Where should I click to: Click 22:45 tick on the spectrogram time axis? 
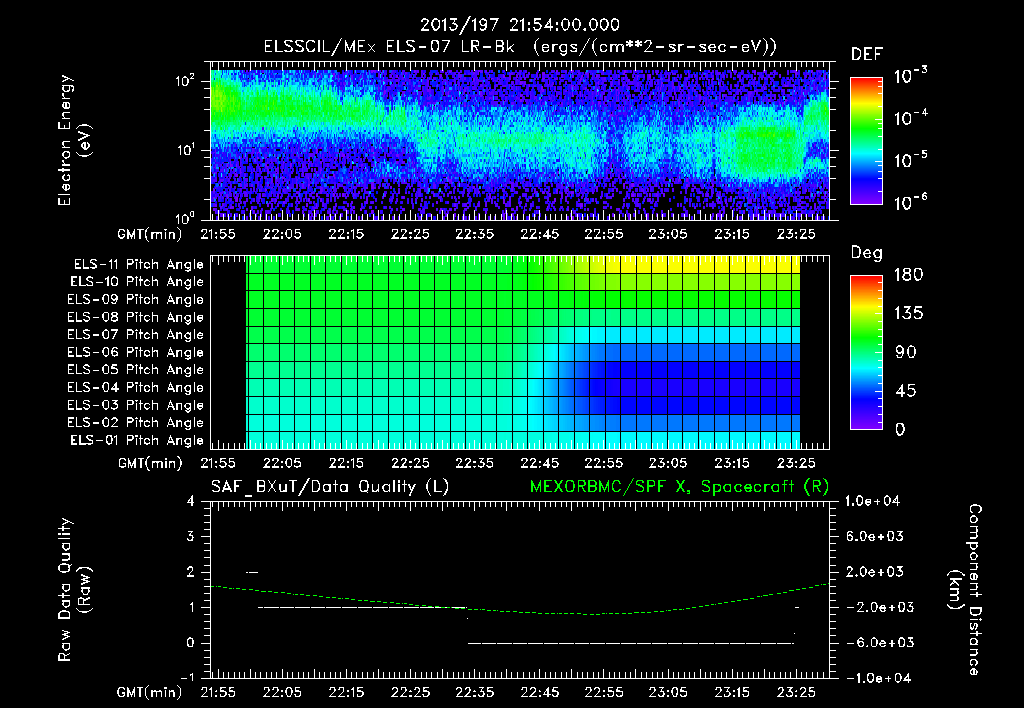click(539, 234)
